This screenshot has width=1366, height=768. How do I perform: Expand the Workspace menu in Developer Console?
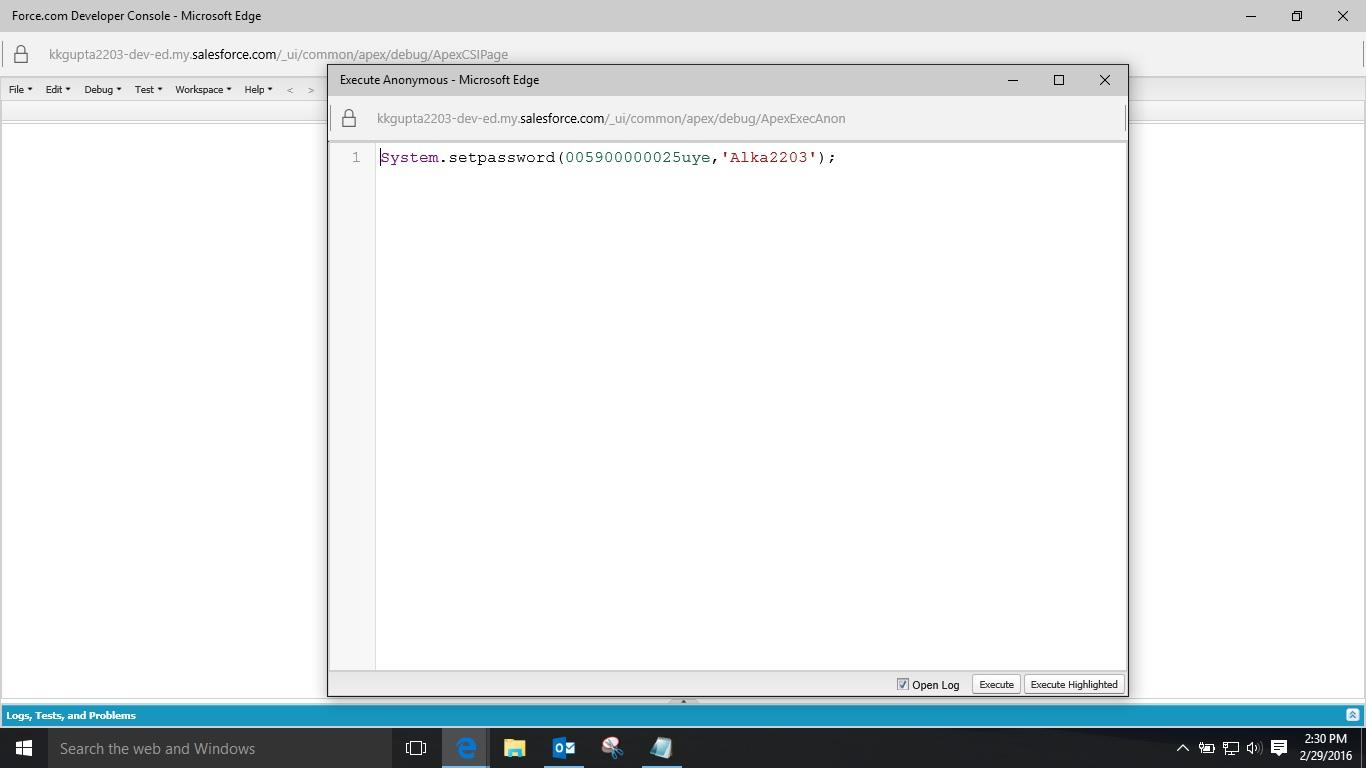pos(203,89)
